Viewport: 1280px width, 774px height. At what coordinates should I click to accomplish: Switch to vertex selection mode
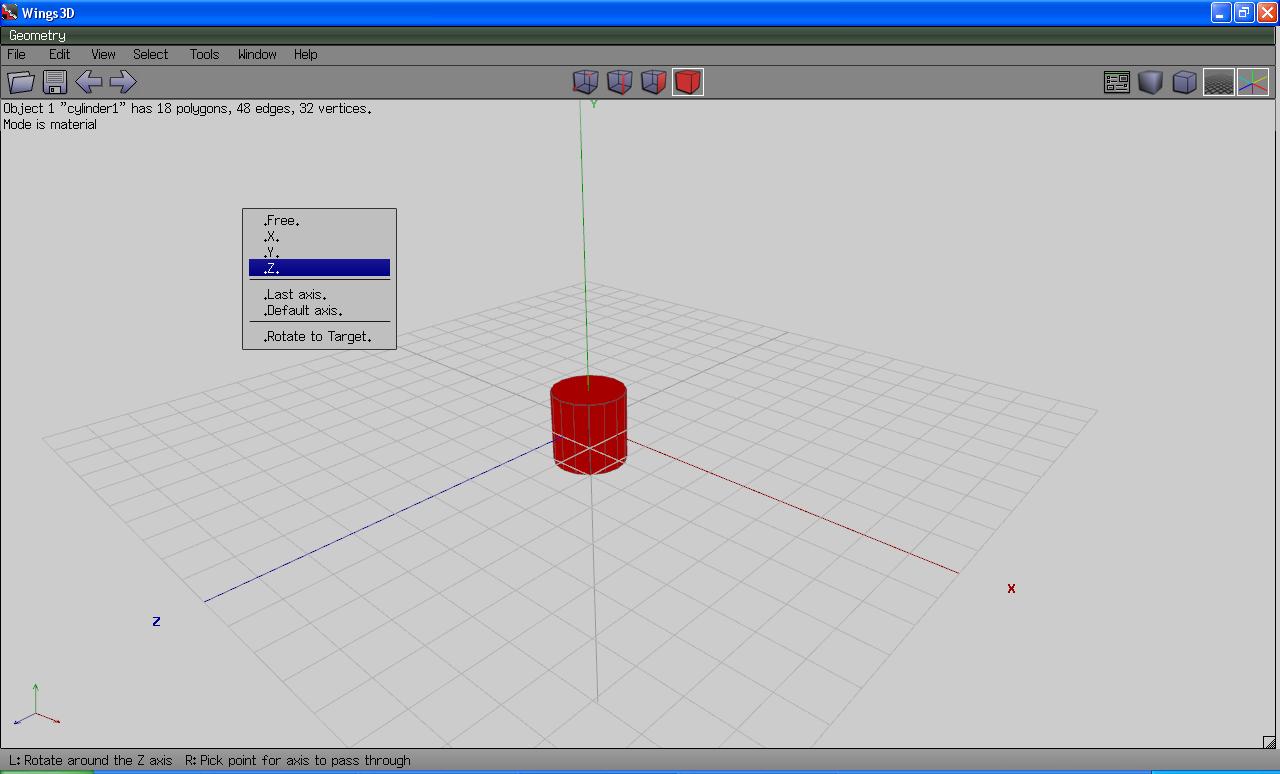[585, 82]
